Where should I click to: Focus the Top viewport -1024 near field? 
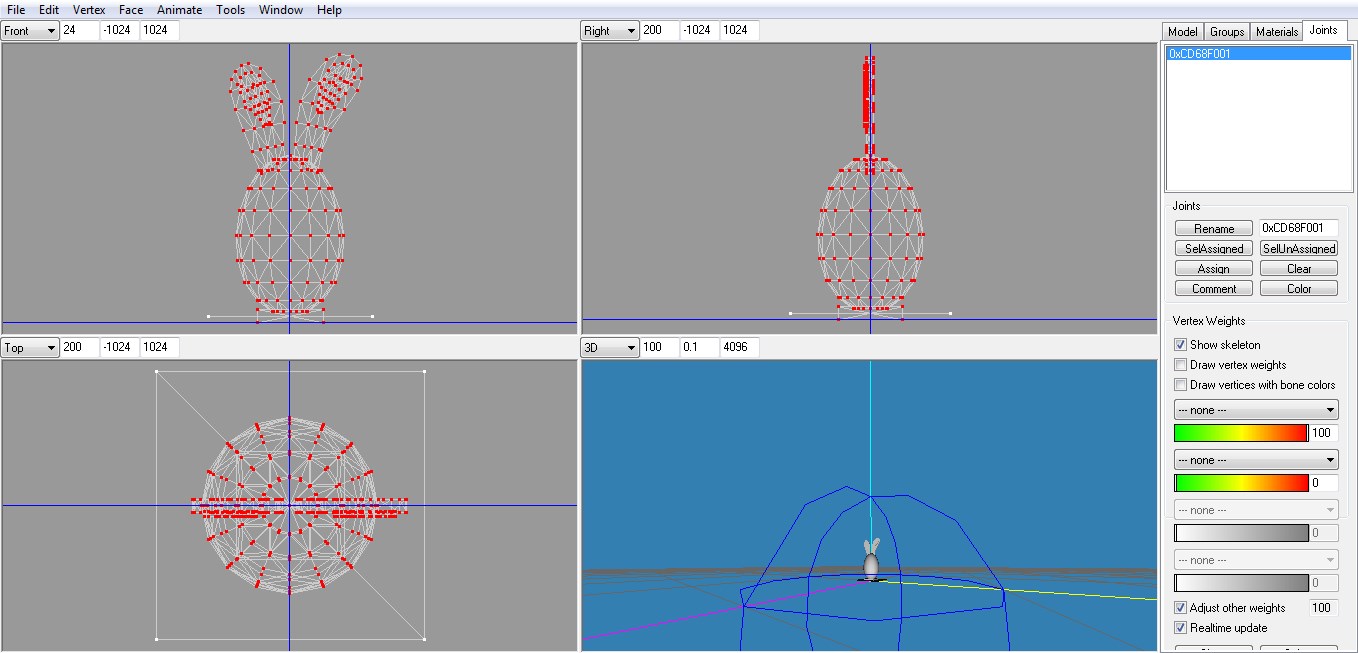point(120,348)
